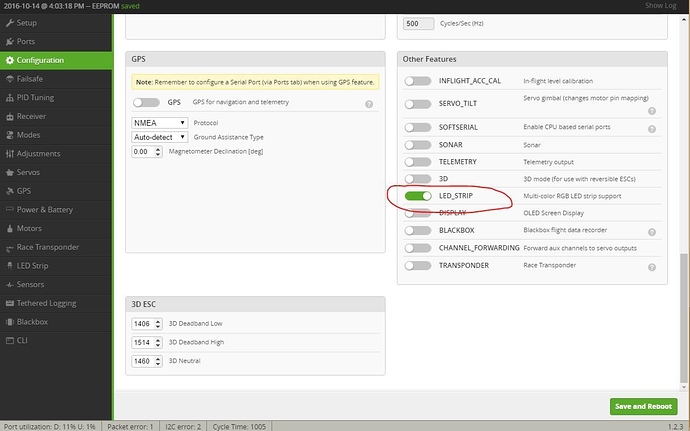Enable INFLIGHT_ACC_CAL switch

(x=418, y=81)
